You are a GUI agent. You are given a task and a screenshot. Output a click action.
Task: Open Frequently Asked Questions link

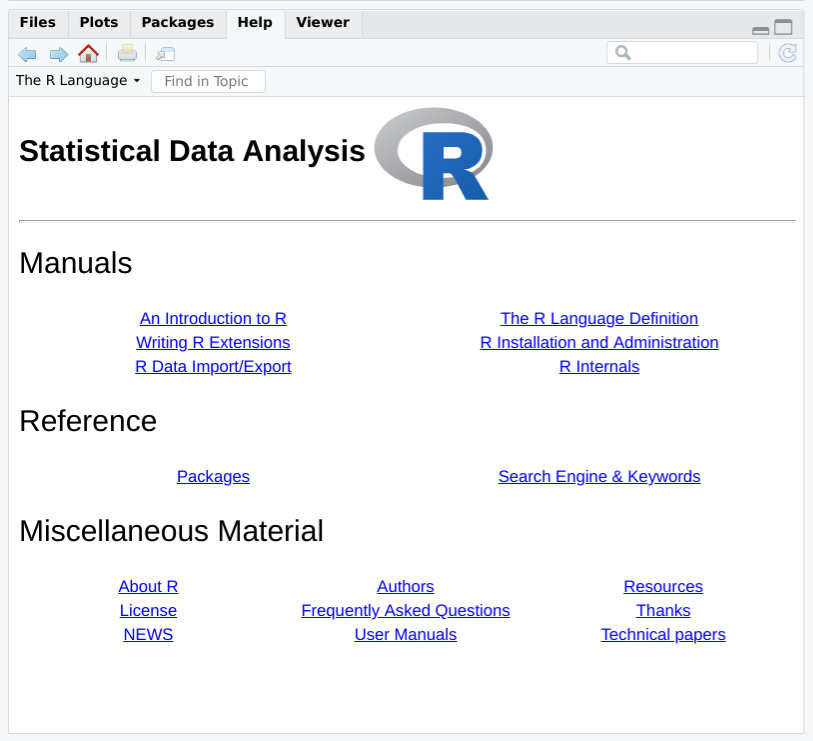point(405,610)
